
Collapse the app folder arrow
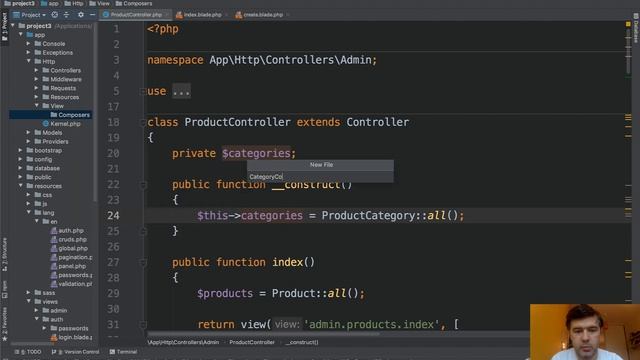[20, 35]
